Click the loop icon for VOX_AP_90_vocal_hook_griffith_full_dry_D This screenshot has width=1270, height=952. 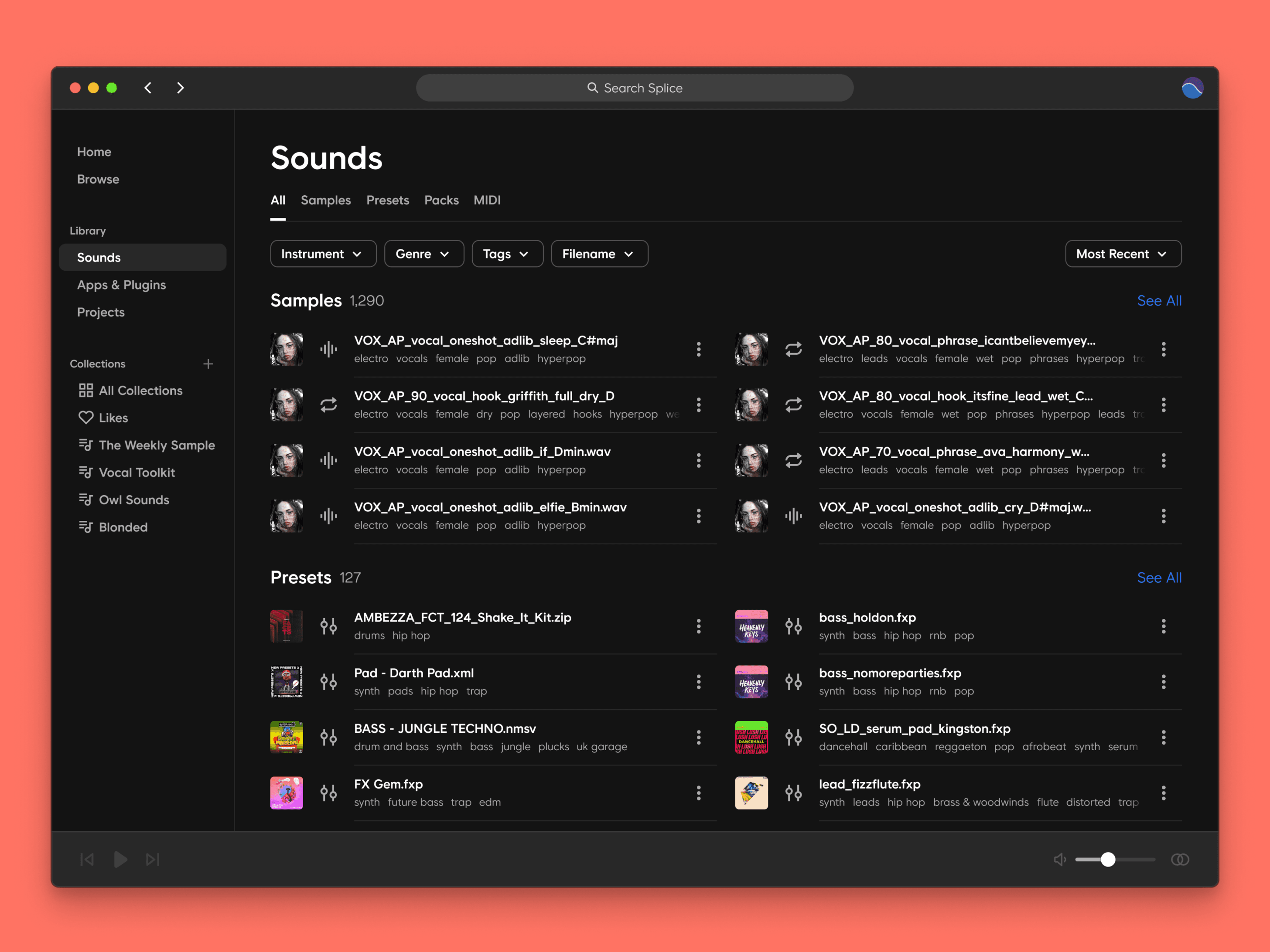point(328,405)
